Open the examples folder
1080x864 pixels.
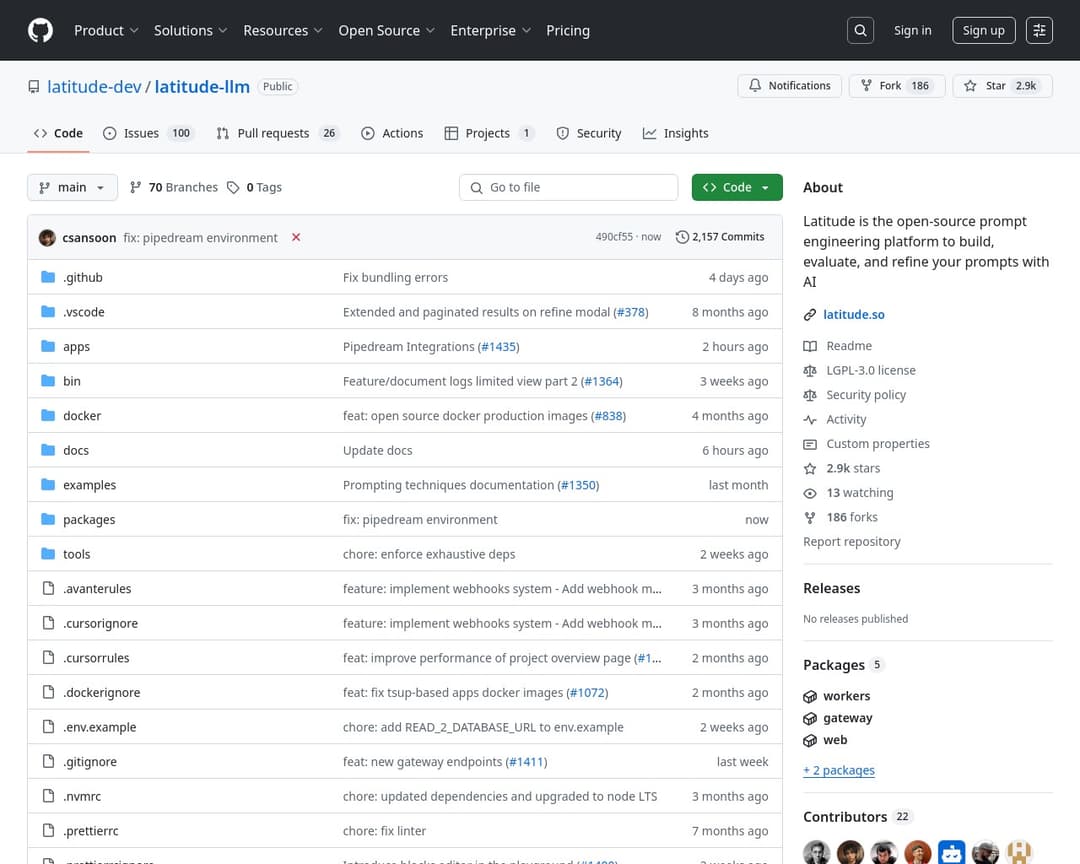pyautogui.click(x=90, y=485)
